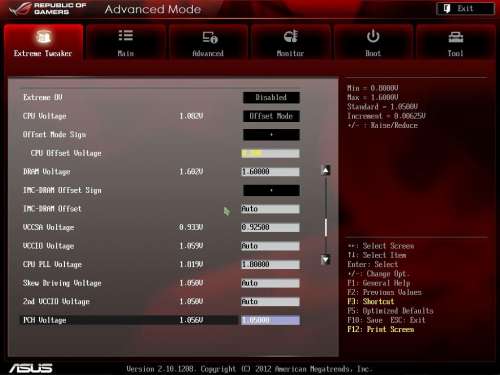Select the CPU PLL Voltage 1.80000 field
Viewport: 500px width, 375px height.
270,265
